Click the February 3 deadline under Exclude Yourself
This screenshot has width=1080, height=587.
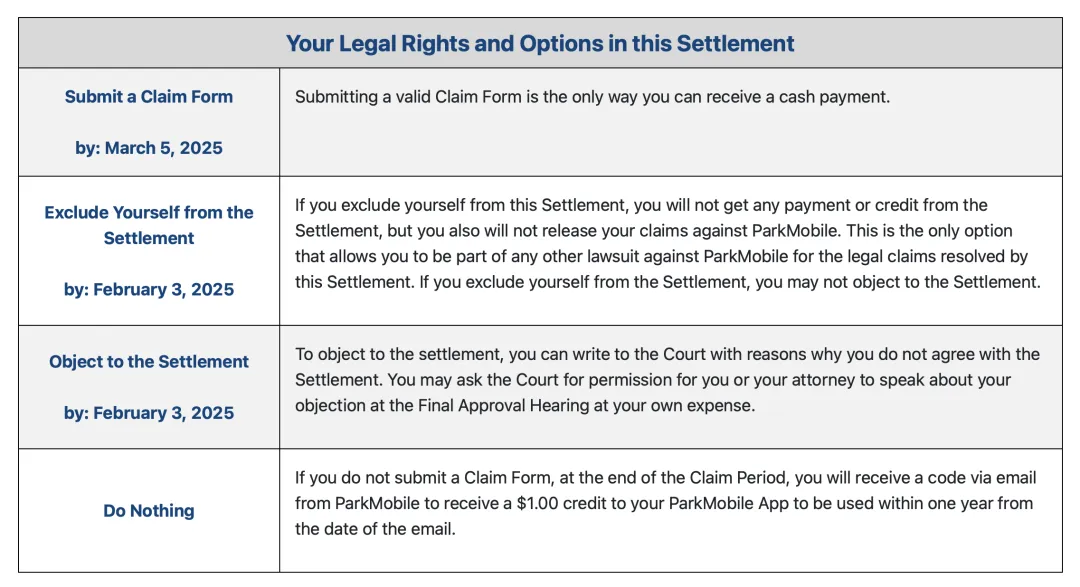tap(149, 290)
